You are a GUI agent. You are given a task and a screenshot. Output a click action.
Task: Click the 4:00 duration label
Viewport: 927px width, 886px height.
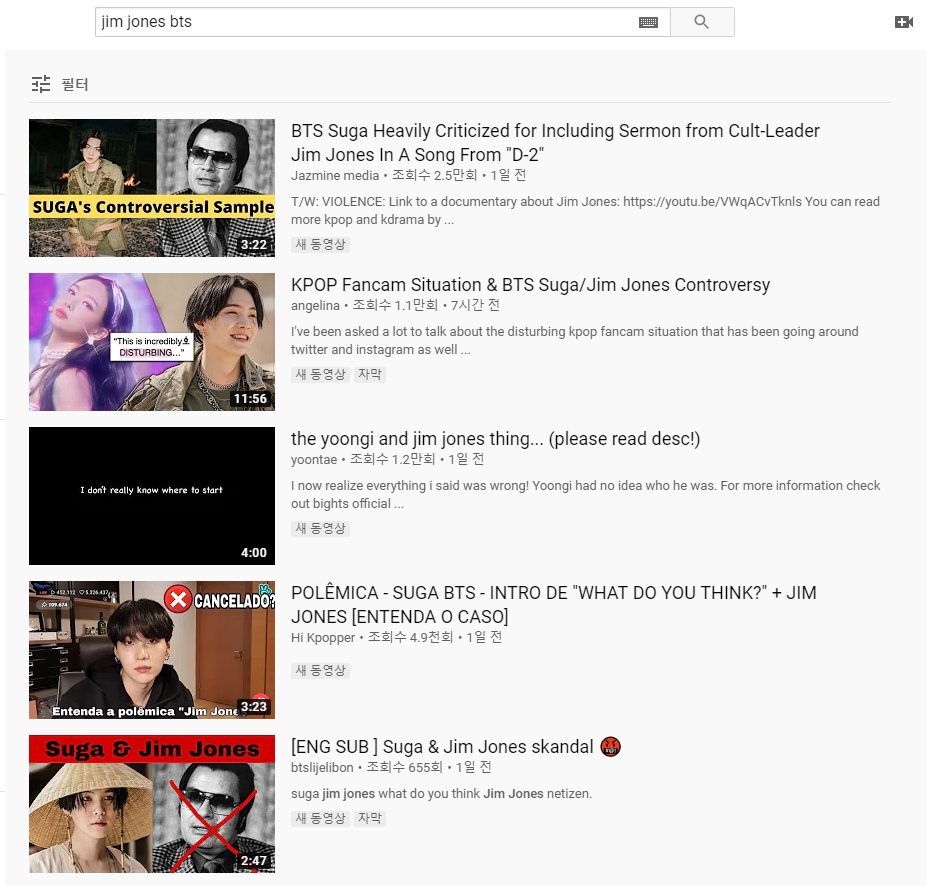click(254, 553)
